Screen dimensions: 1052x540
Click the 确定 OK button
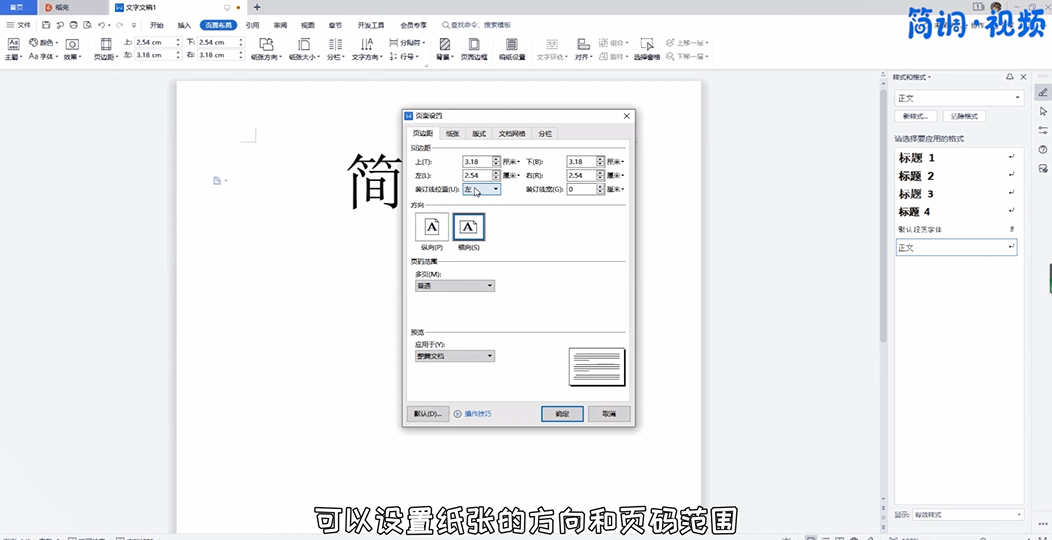(x=562, y=413)
